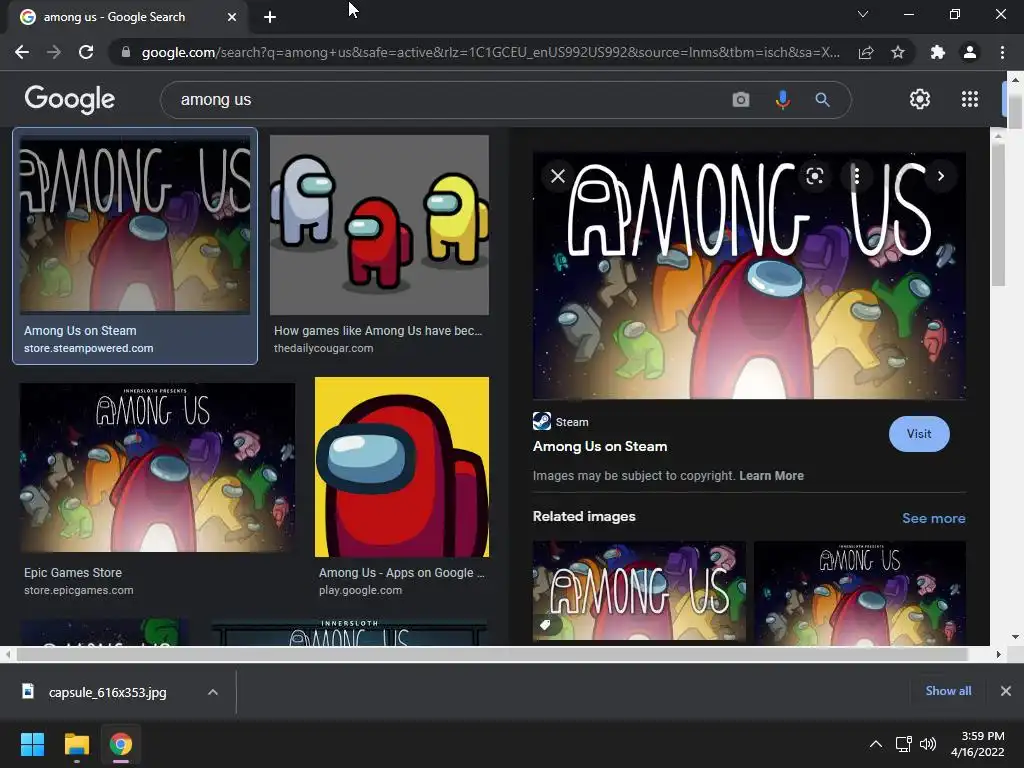
Task: Open File Explorer from the taskbar
Action: coord(76,744)
